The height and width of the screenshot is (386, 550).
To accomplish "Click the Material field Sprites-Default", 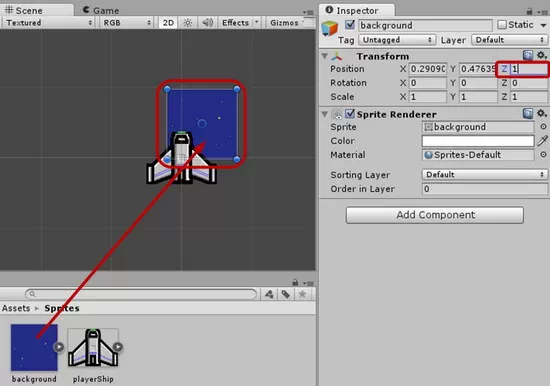I will (x=478, y=155).
